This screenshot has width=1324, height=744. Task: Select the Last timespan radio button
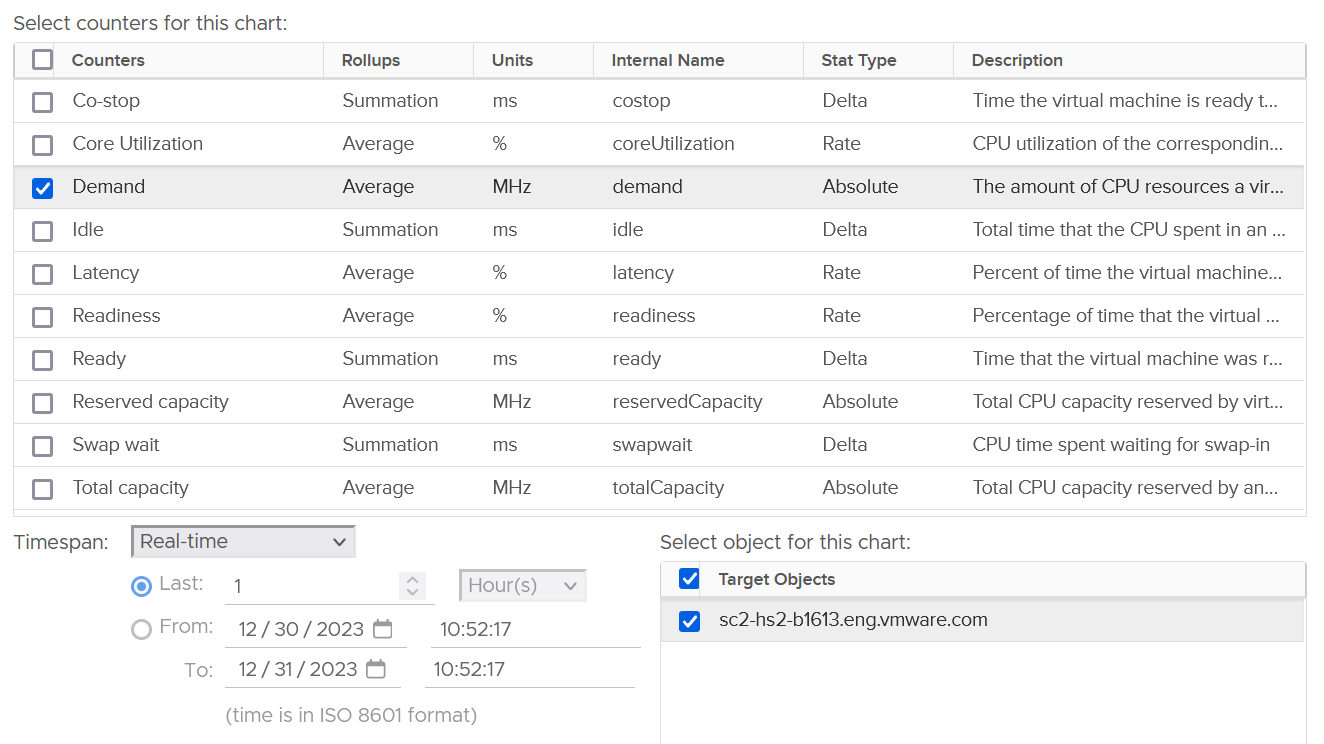click(x=141, y=586)
